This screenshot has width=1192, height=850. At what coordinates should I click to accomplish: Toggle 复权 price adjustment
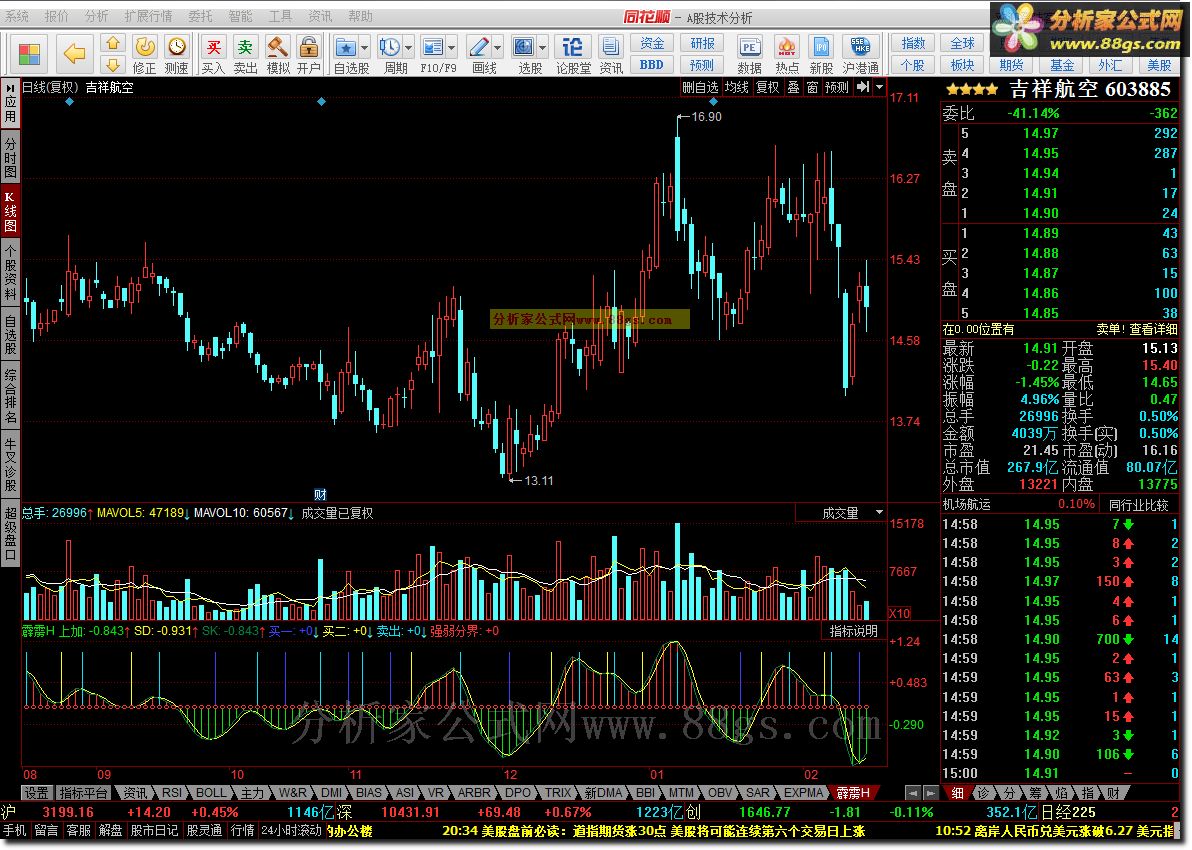pyautogui.click(x=767, y=87)
